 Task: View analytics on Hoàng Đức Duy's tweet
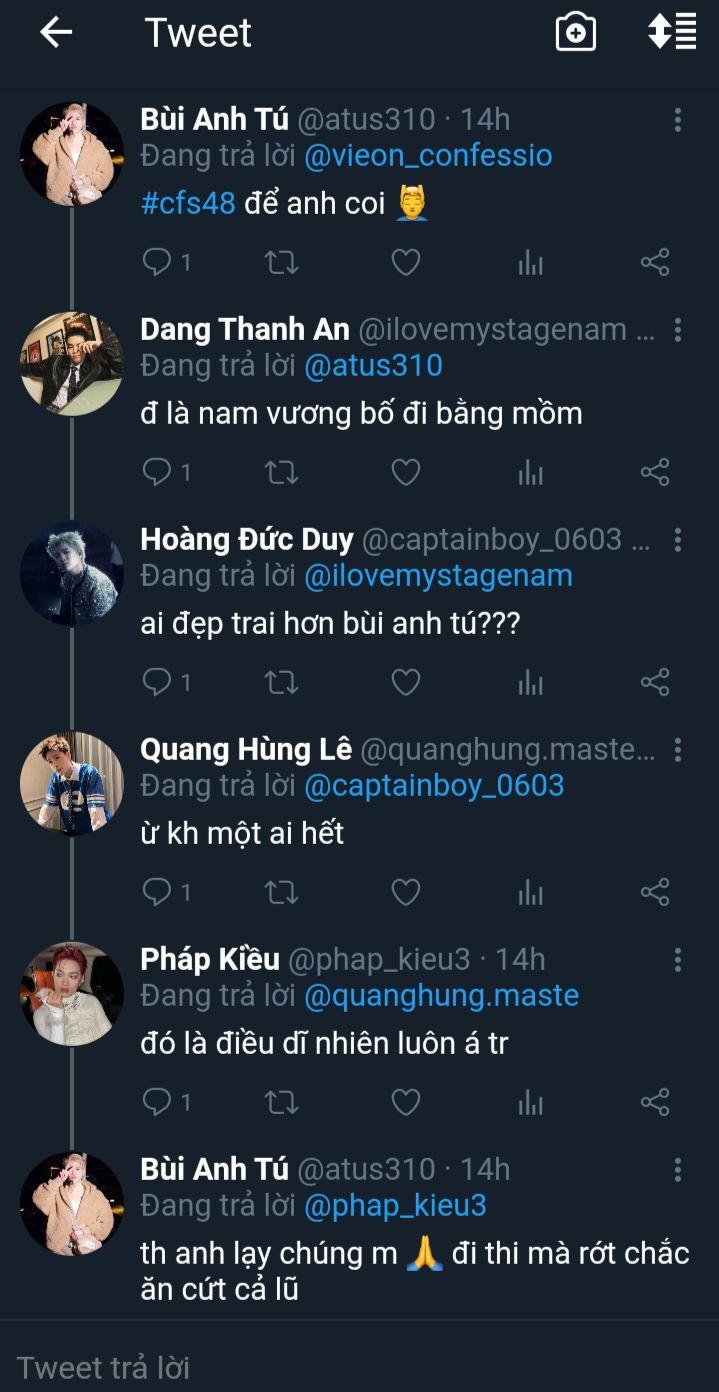coord(530,682)
